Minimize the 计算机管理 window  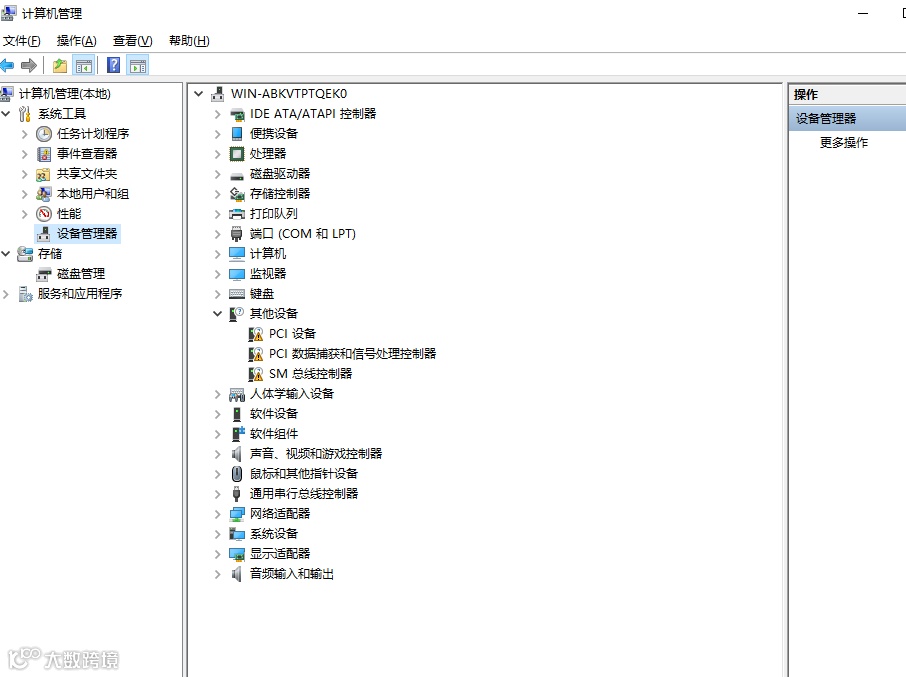(x=863, y=13)
